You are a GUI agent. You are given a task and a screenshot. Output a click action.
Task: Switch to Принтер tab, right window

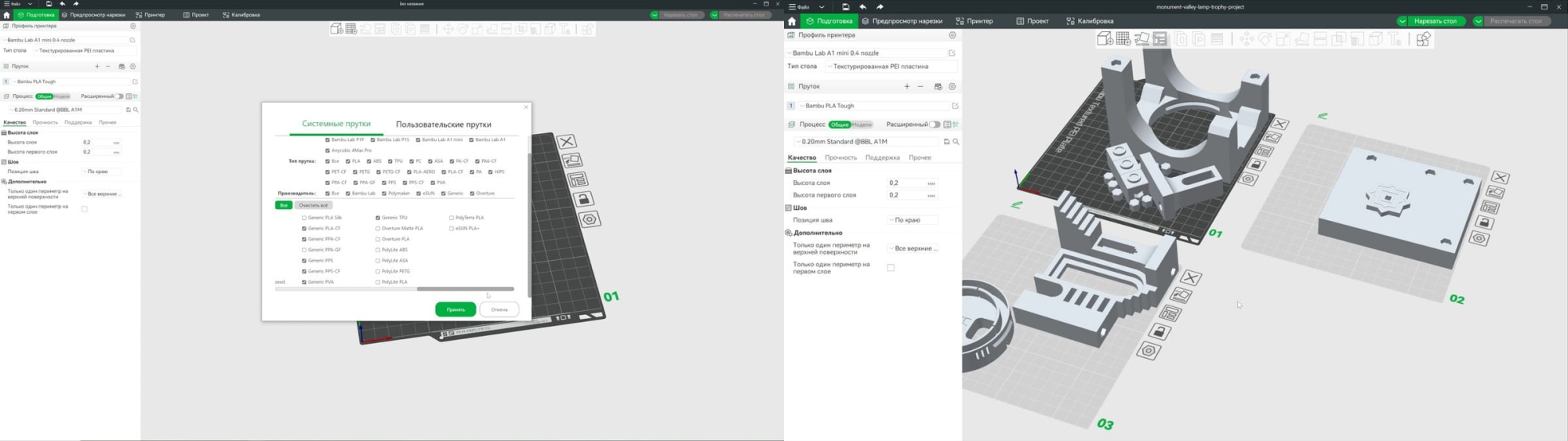pos(975,21)
